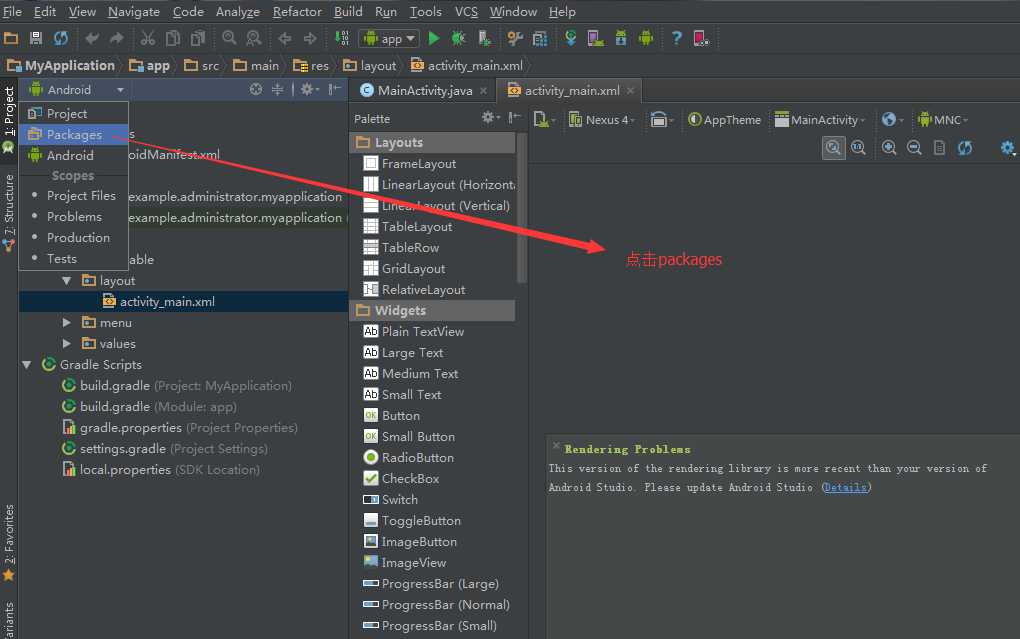
Task: Navigate back with the left arrow icon
Action: 285,38
